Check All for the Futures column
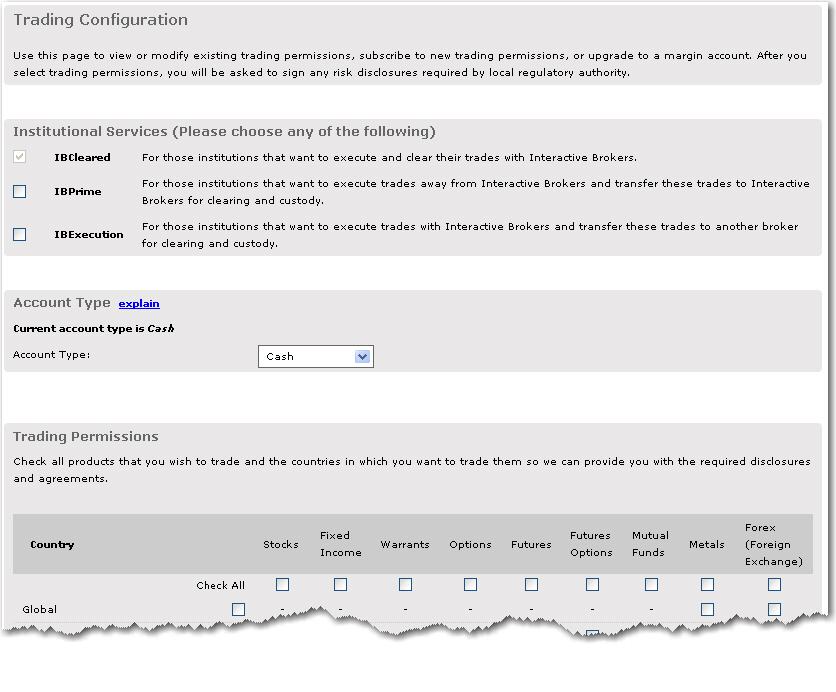This screenshot has width=836, height=692. [531, 584]
